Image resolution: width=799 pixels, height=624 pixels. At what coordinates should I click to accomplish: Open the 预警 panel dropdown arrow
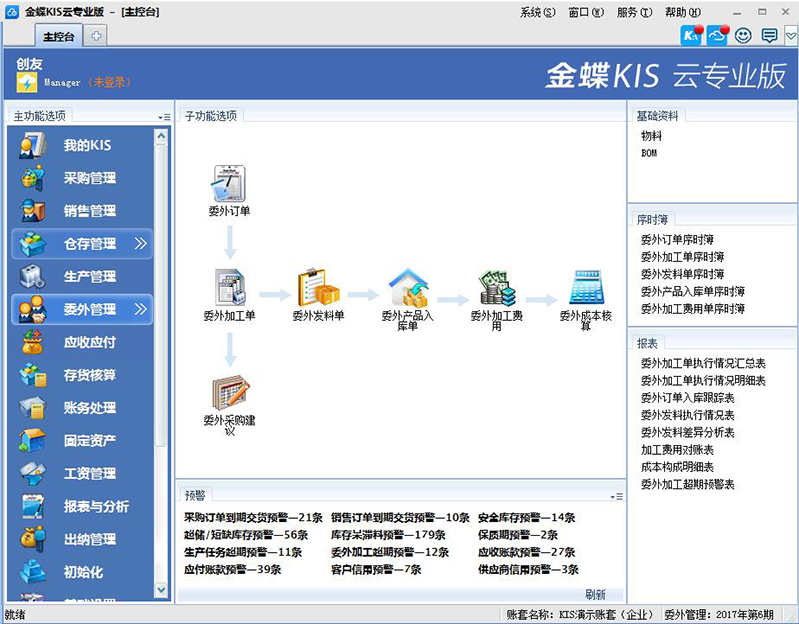tap(616, 495)
